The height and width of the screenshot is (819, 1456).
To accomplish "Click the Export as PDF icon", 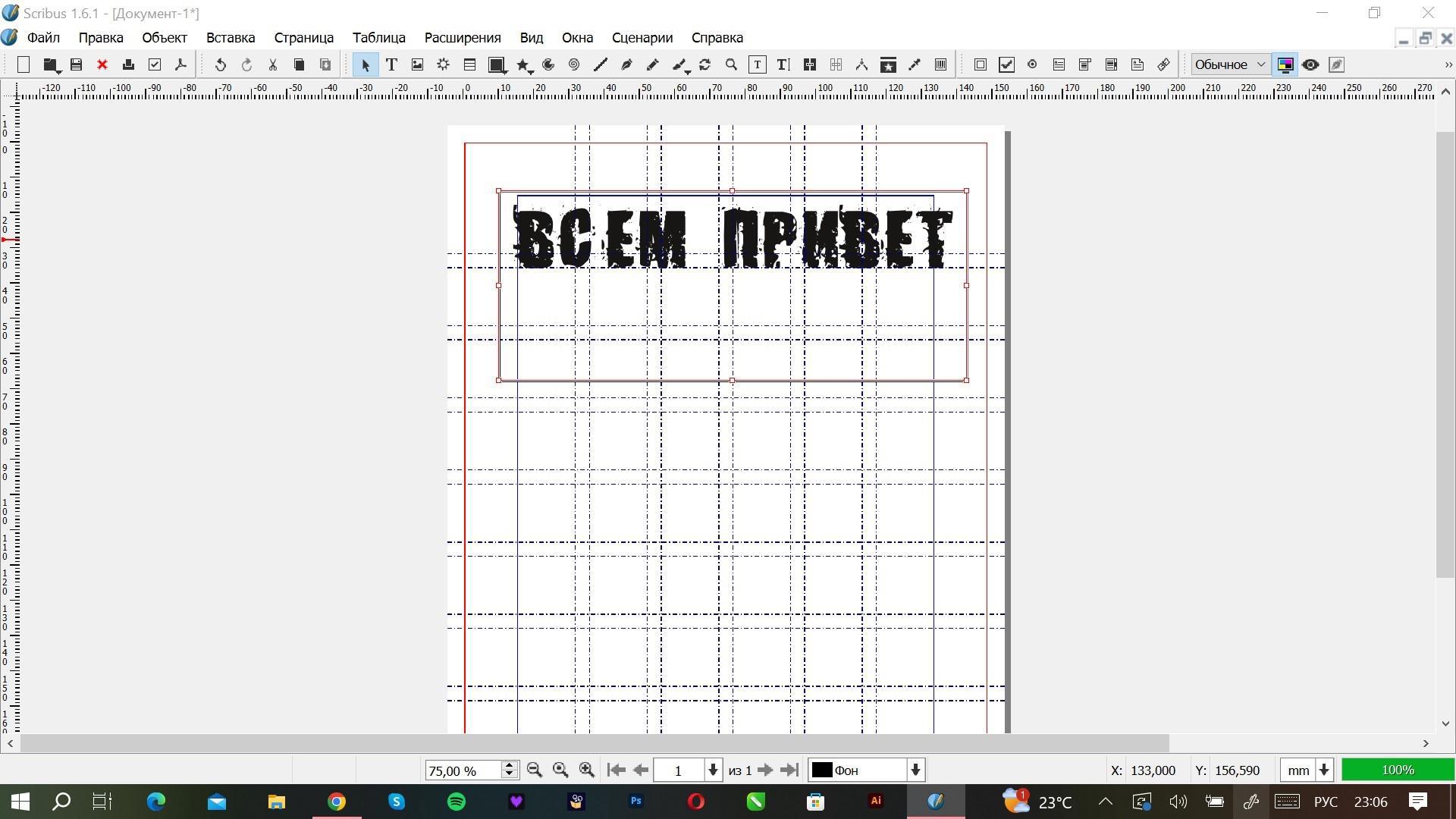I will pyautogui.click(x=180, y=64).
